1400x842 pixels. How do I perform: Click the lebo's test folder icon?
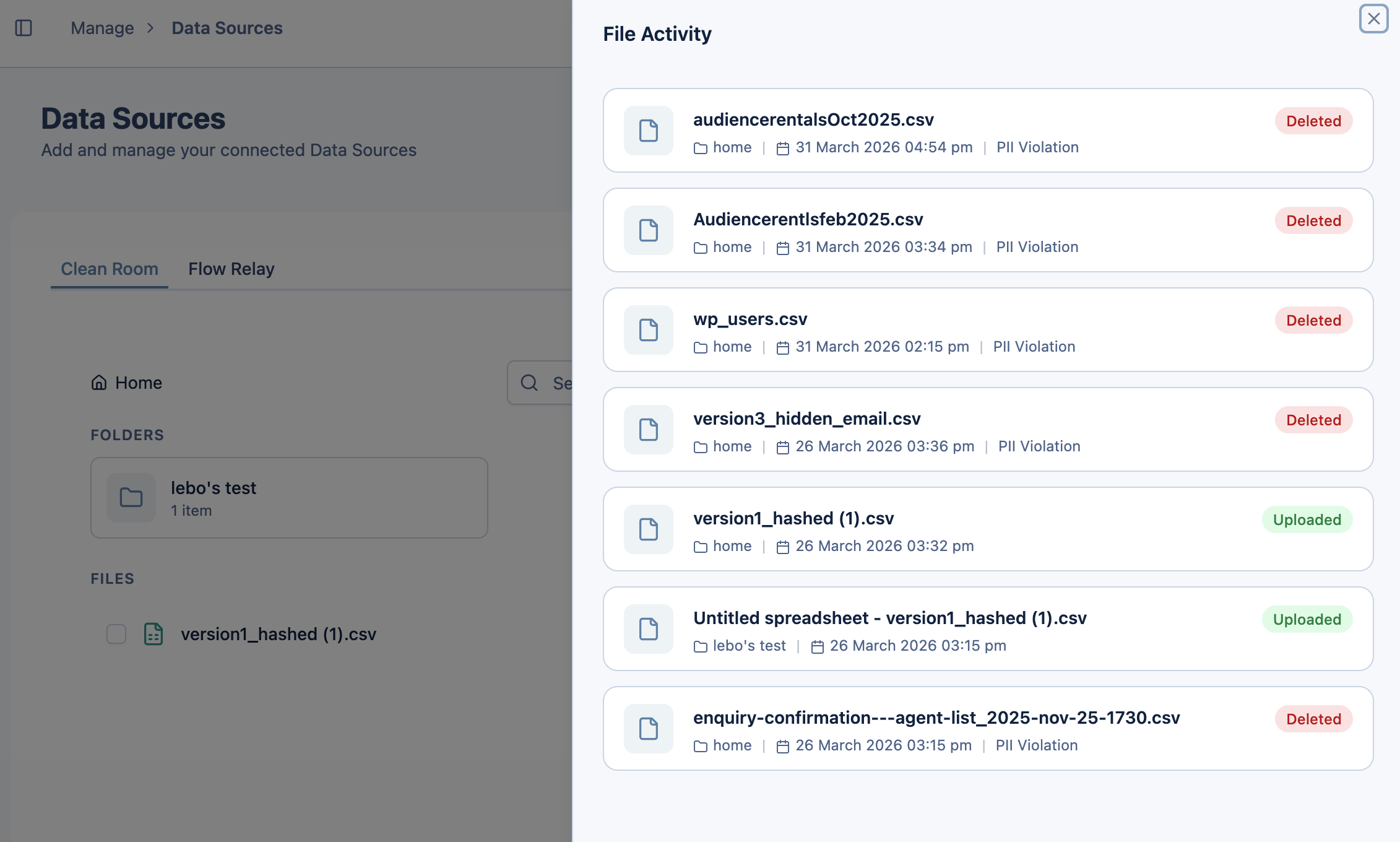tap(131, 498)
